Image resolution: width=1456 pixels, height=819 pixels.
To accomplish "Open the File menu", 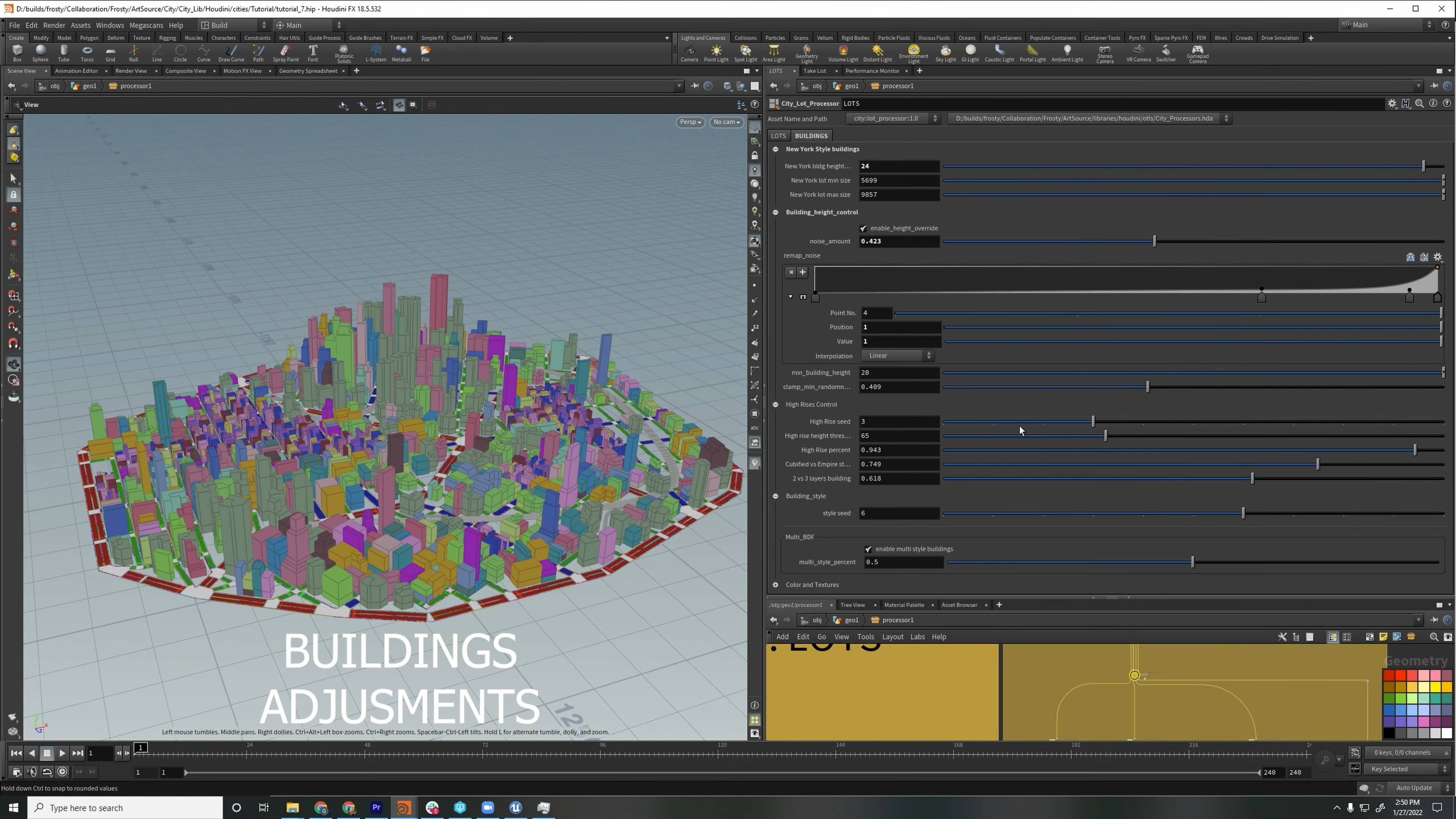I will pyautogui.click(x=14, y=25).
